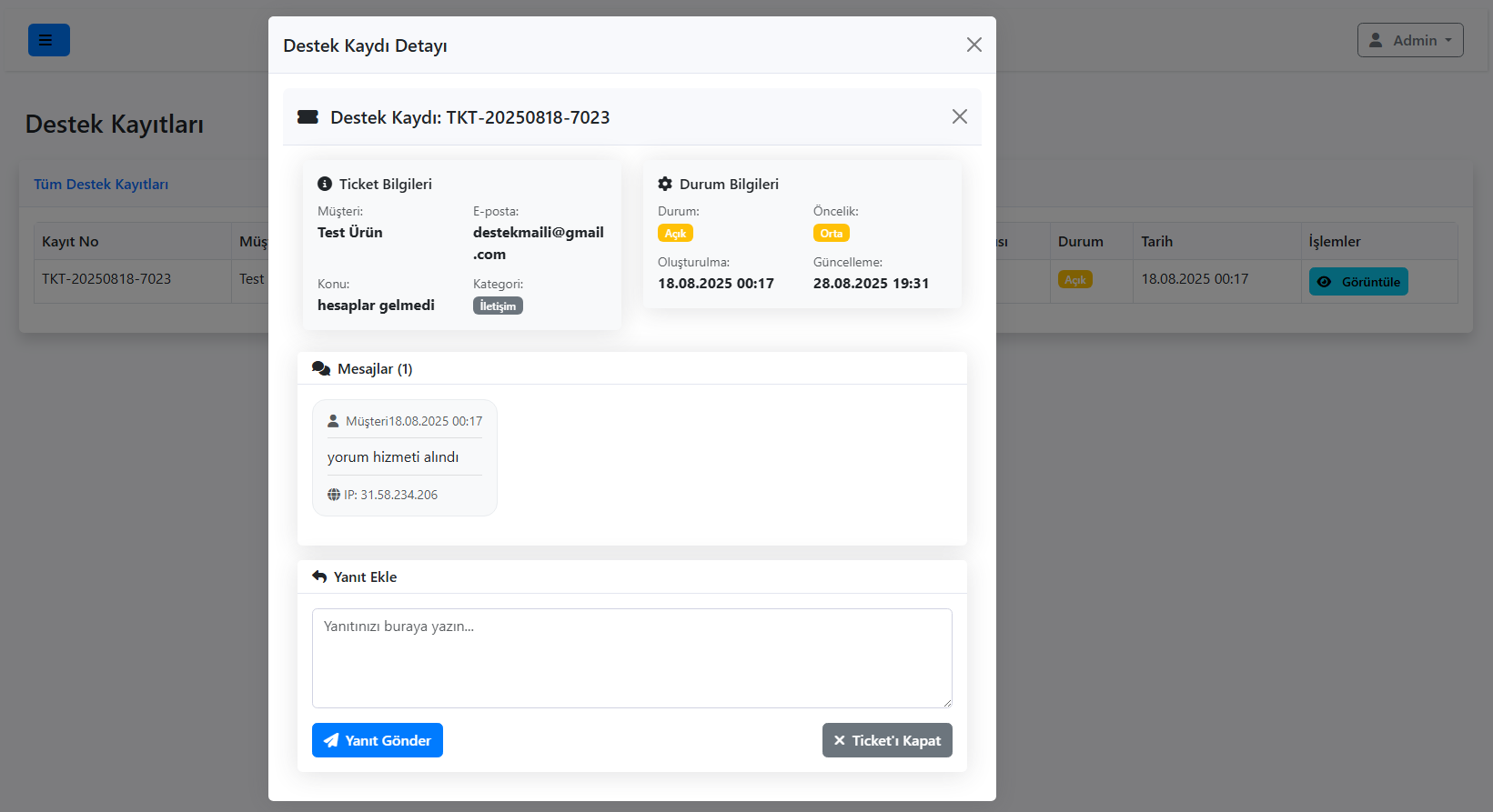The image size is (1493, 812).
Task: Open the Admin user dropdown
Action: pyautogui.click(x=1410, y=40)
